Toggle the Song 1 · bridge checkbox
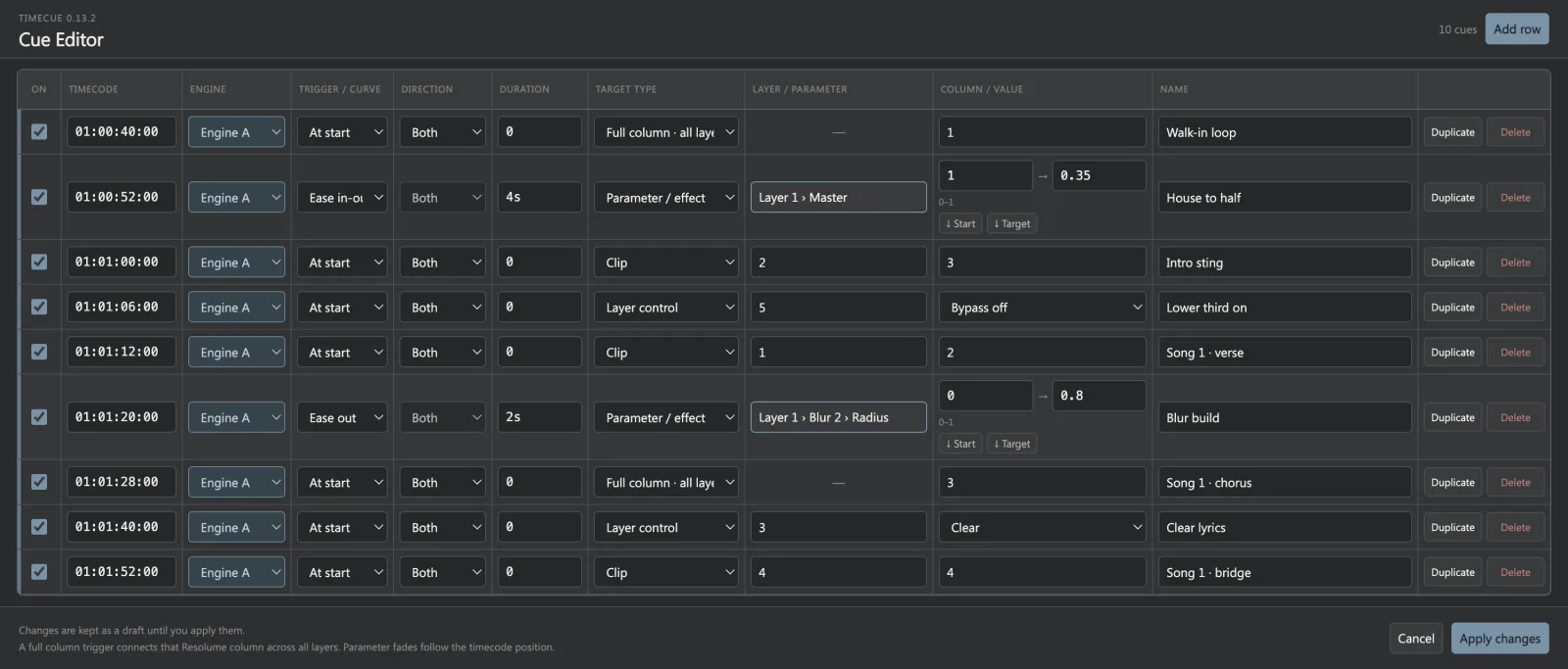The image size is (1568, 669). click(x=39, y=572)
